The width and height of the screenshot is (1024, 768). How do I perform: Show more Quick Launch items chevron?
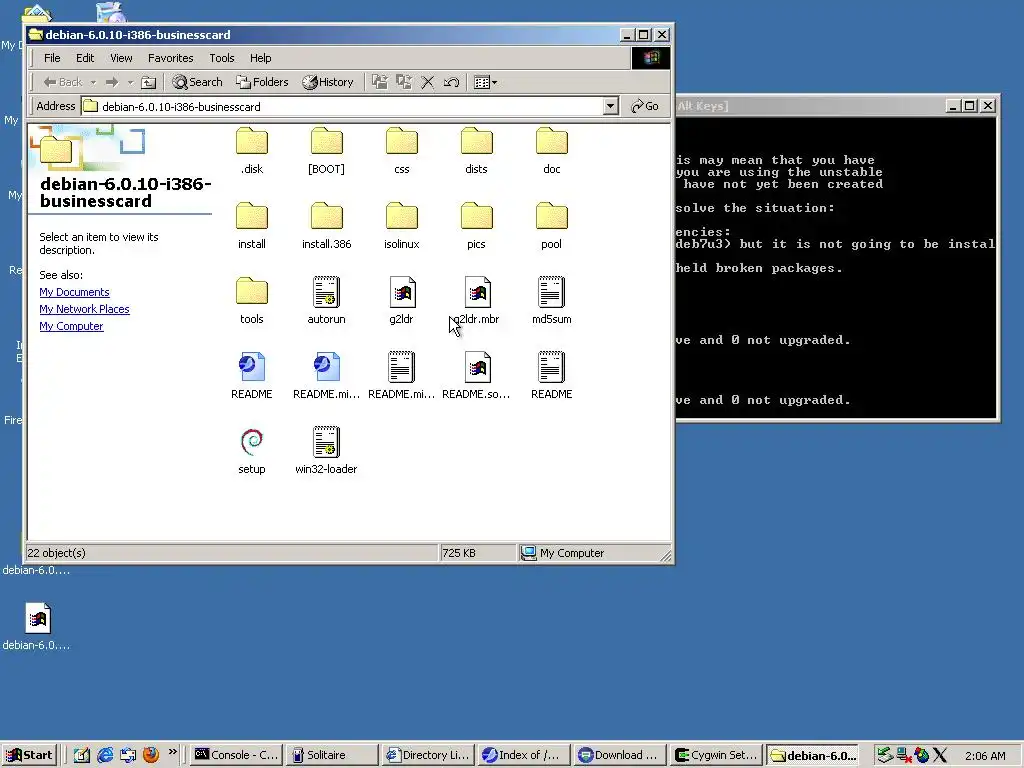click(x=172, y=752)
